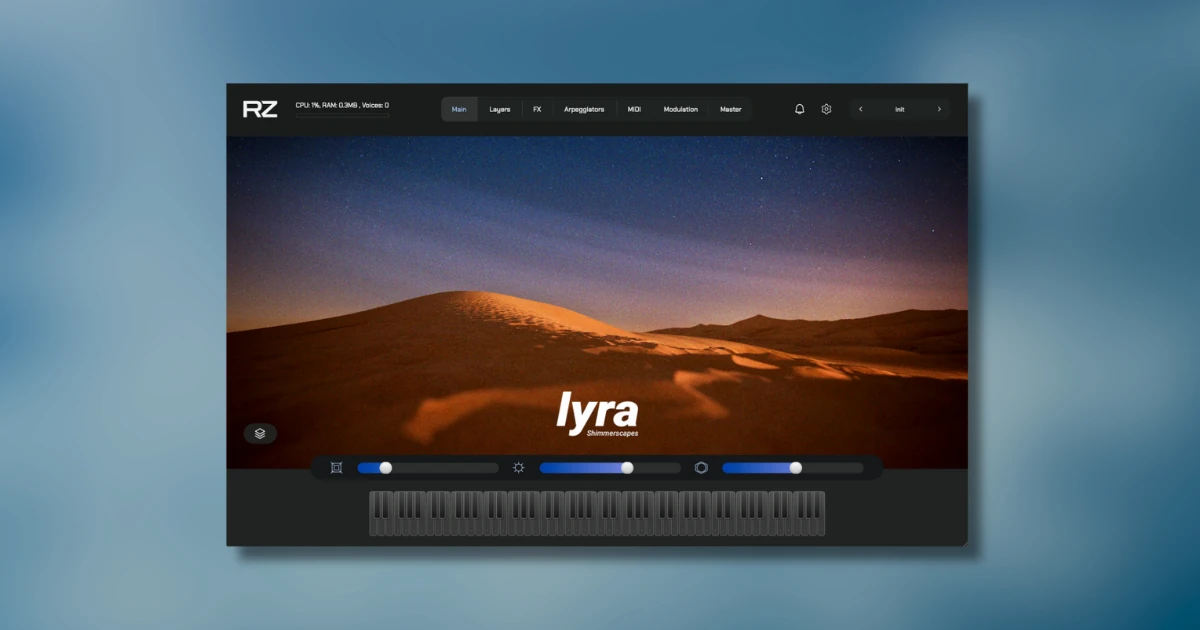The image size is (1200, 630).
Task: Switch to the FX tab
Action: point(537,109)
